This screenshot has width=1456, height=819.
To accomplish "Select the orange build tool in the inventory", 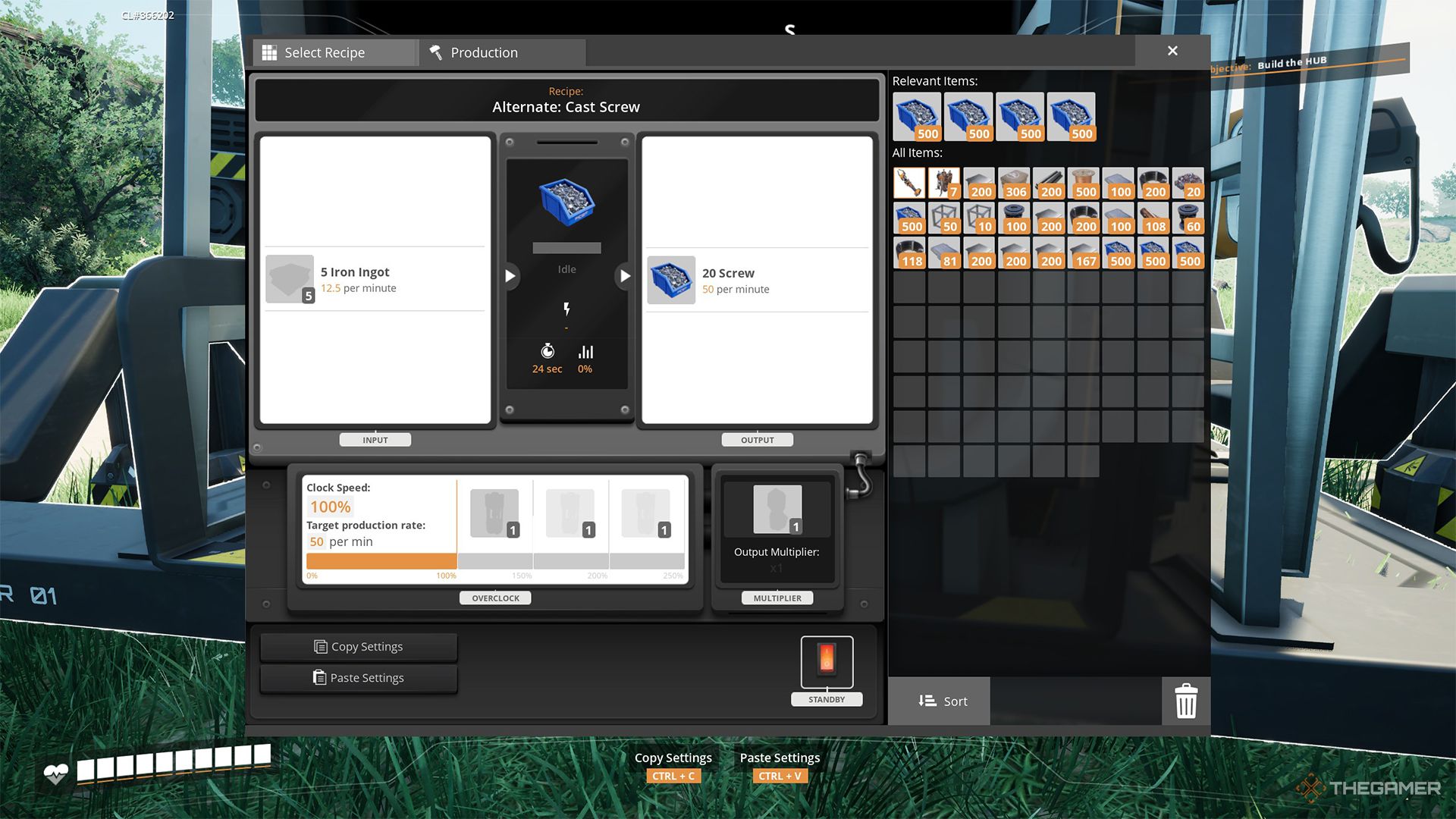I will point(909,184).
